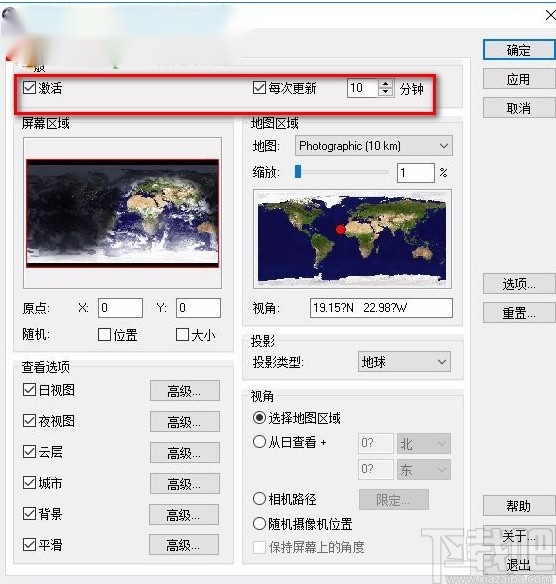Select the 相机路径 radio button
Image resolution: width=556 pixels, height=584 pixels.
pyautogui.click(x=259, y=499)
